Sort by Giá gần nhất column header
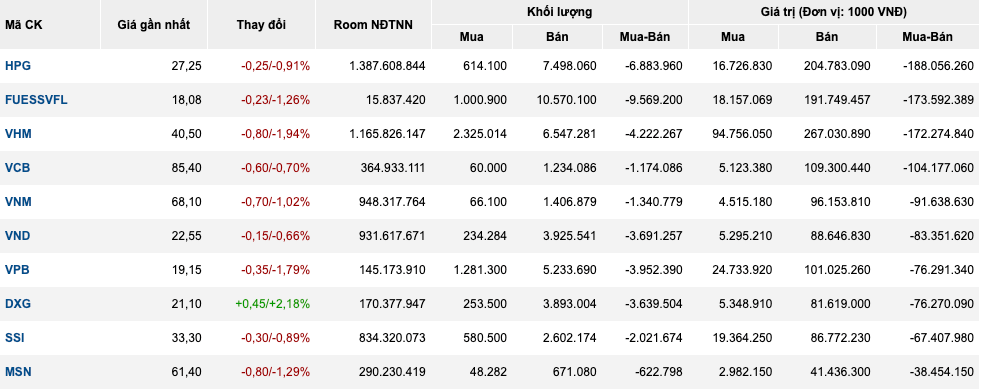This screenshot has height=392, width=982. pos(153,25)
